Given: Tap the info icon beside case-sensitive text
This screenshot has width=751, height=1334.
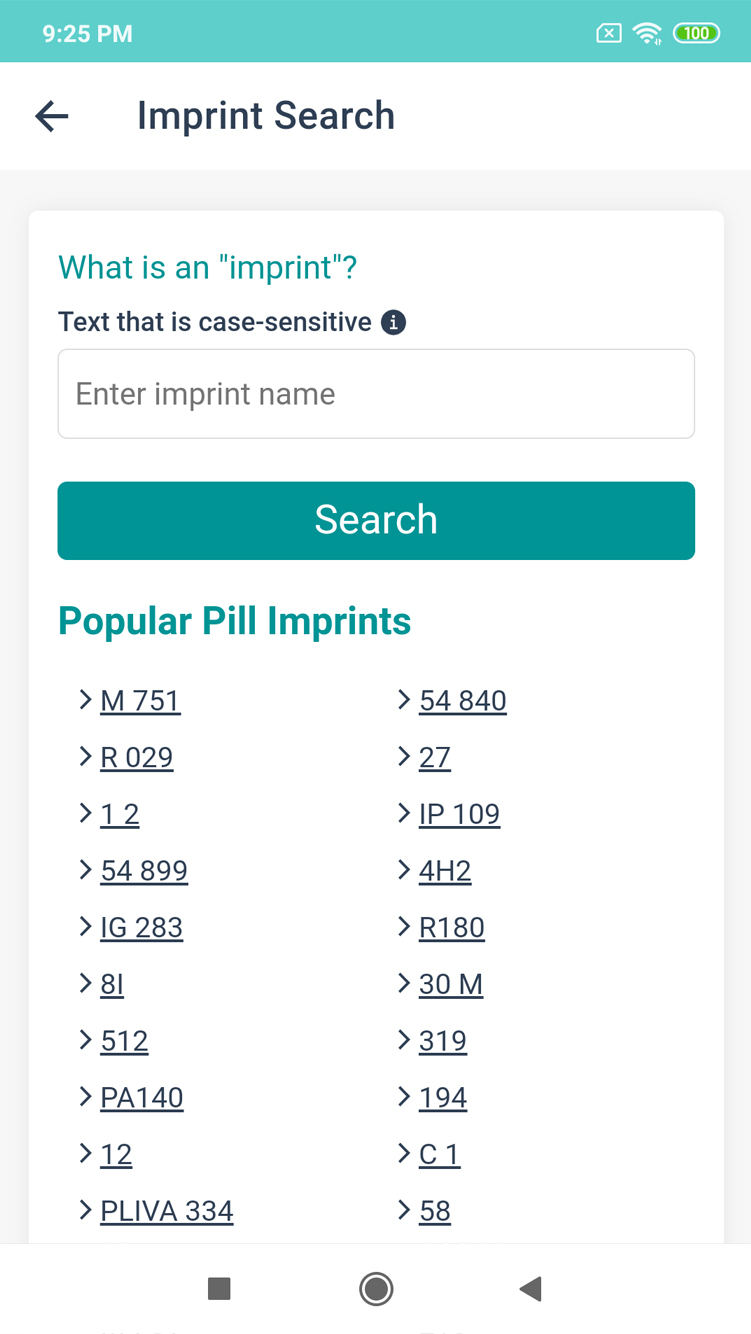Looking at the screenshot, I should pos(394,323).
